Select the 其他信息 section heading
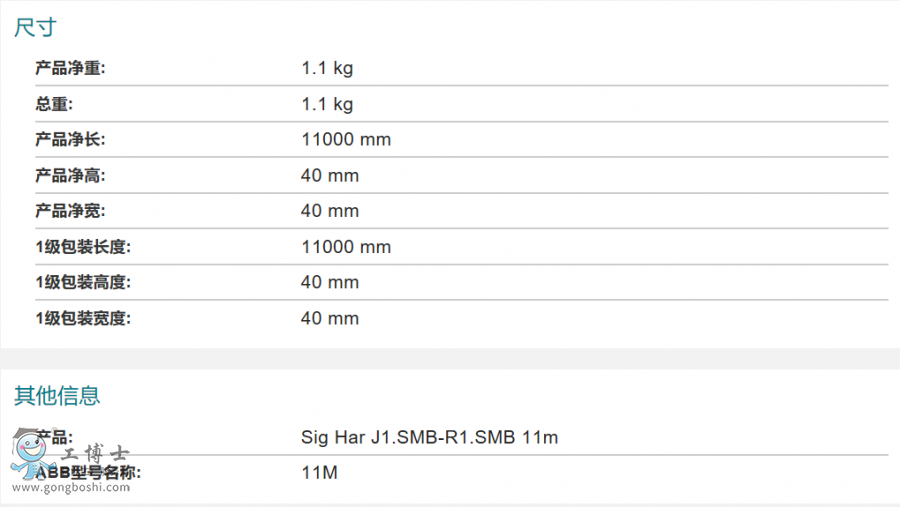Image resolution: width=900 pixels, height=507 pixels. pos(57,396)
